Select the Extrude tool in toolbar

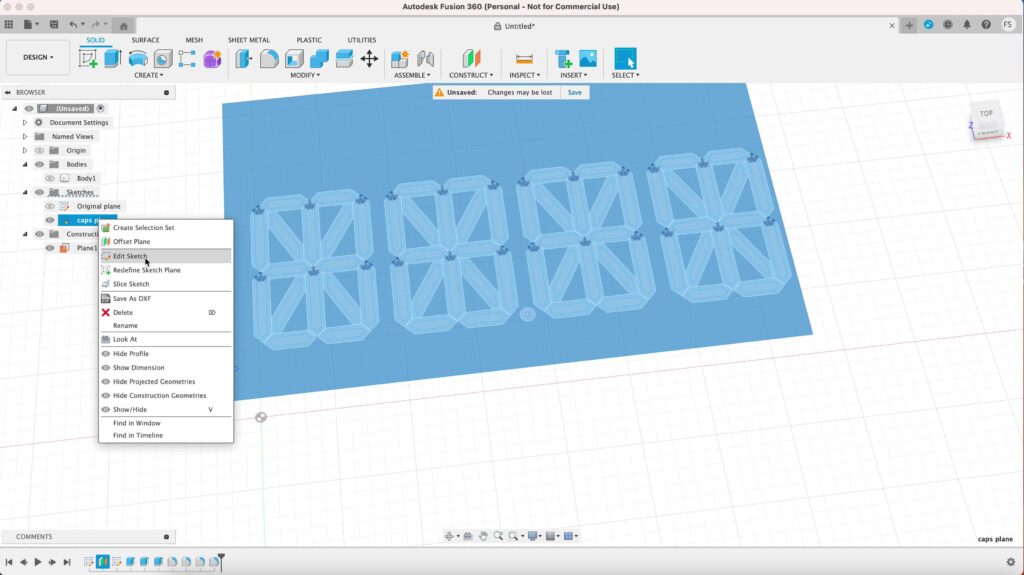112,58
